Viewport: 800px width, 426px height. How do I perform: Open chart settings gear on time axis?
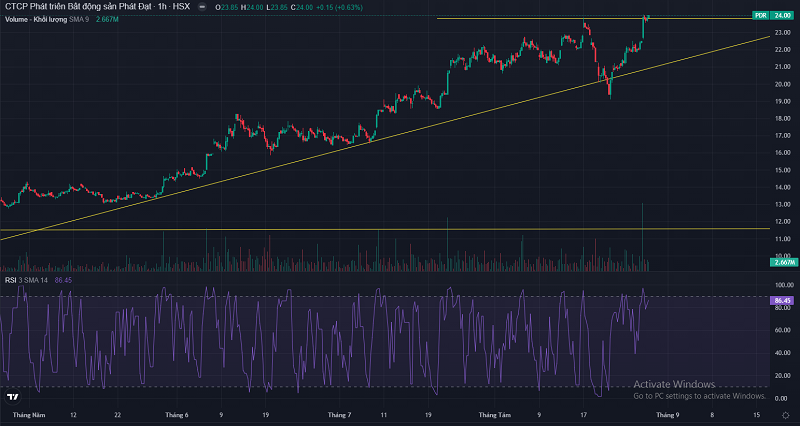tap(785, 415)
